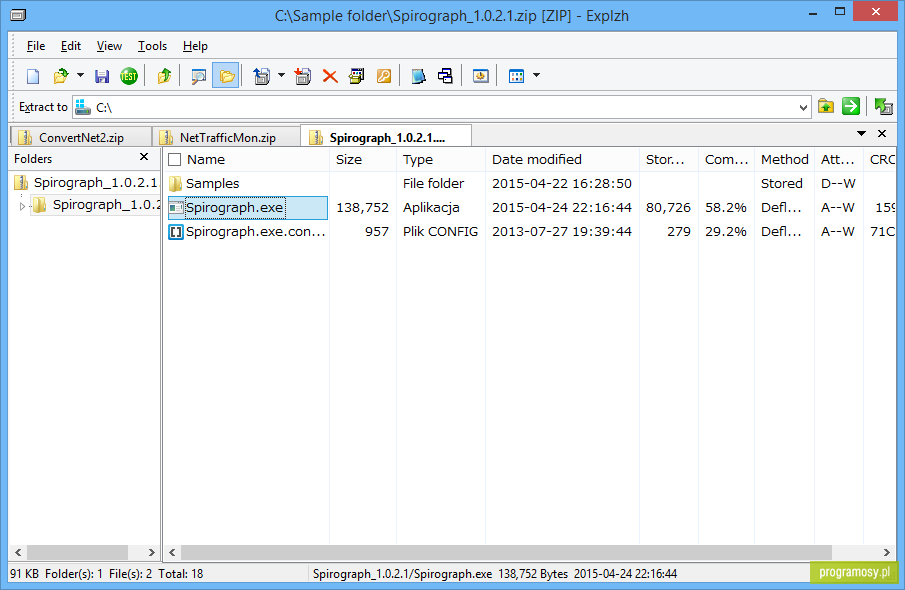Open the dropdown arrow beside Open archive
Screen dimensions: 905x590
point(80,75)
